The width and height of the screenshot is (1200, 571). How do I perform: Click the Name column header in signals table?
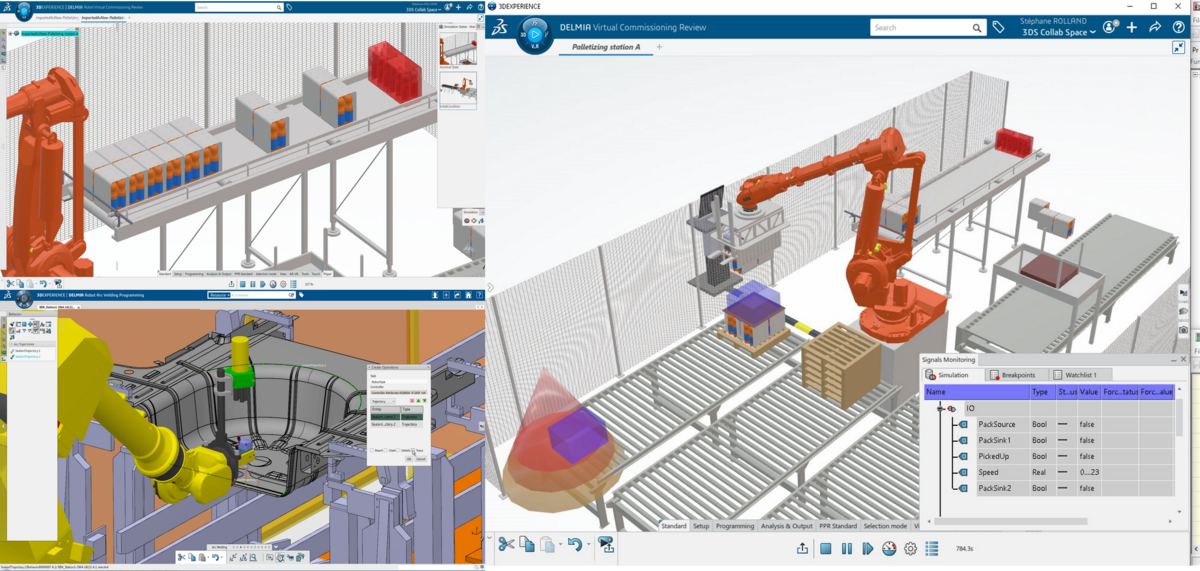coord(975,392)
